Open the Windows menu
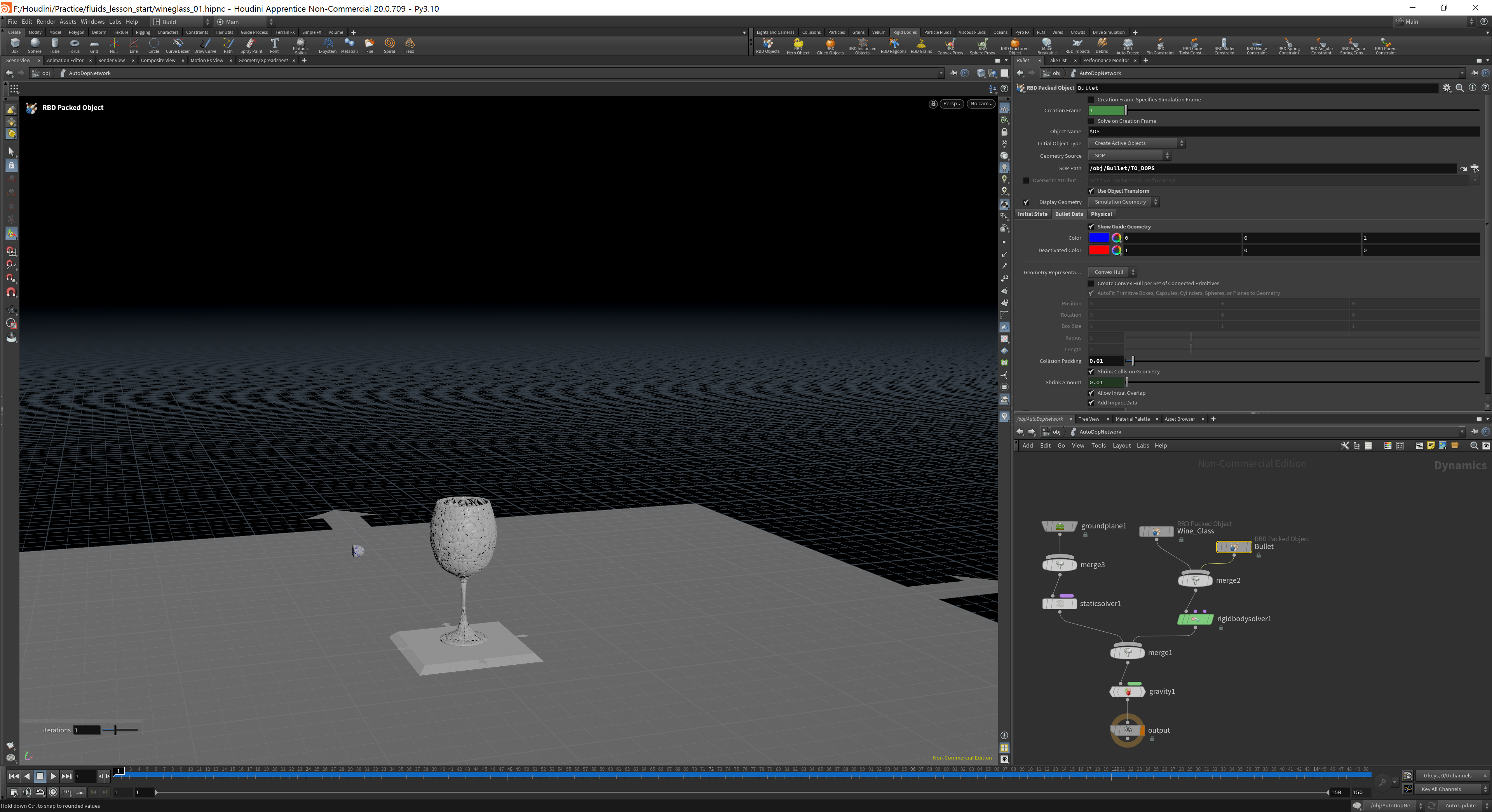Screen dimensions: 1492x812 pyautogui.click(x=92, y=22)
